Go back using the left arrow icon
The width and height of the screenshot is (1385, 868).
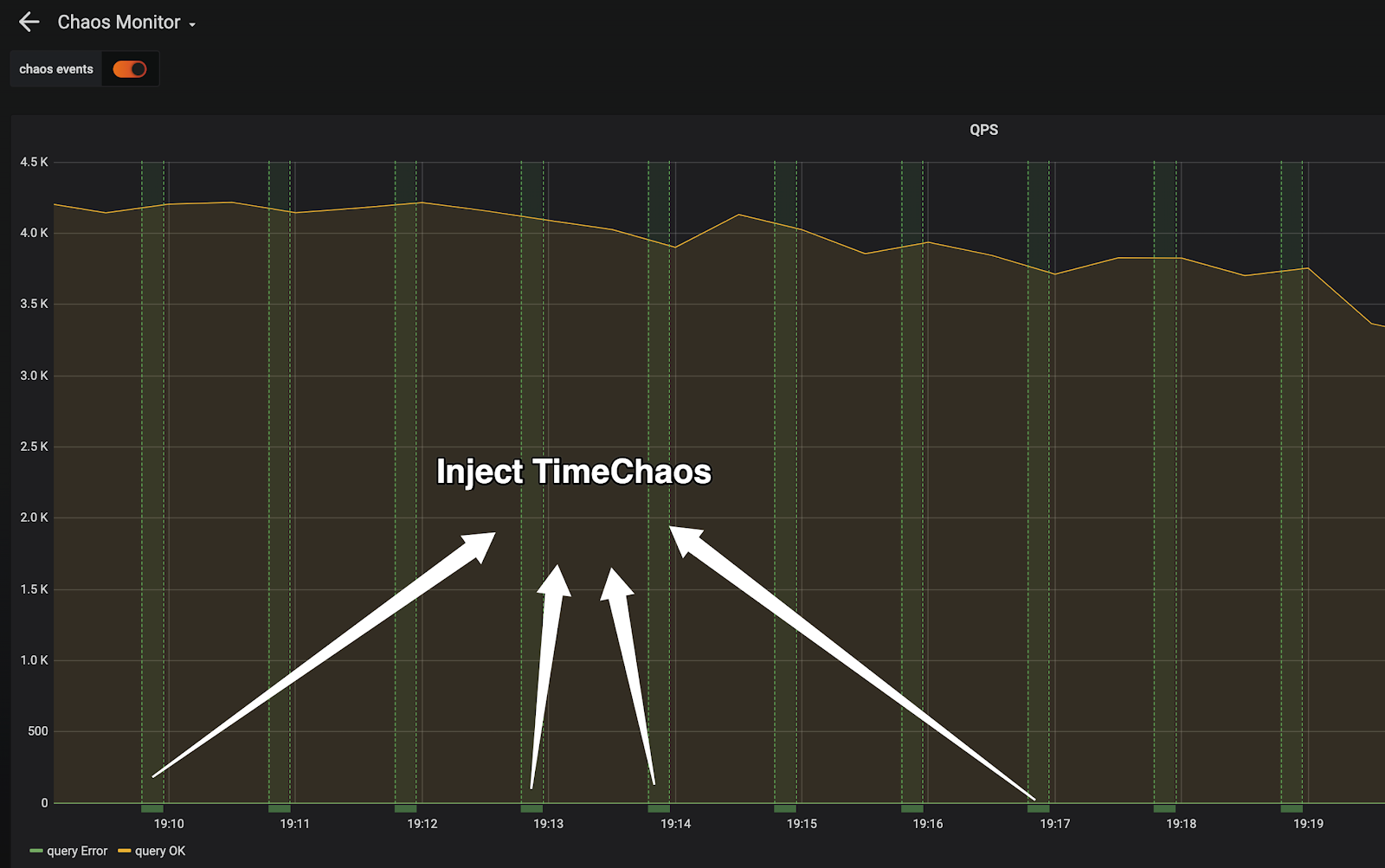coord(29,23)
